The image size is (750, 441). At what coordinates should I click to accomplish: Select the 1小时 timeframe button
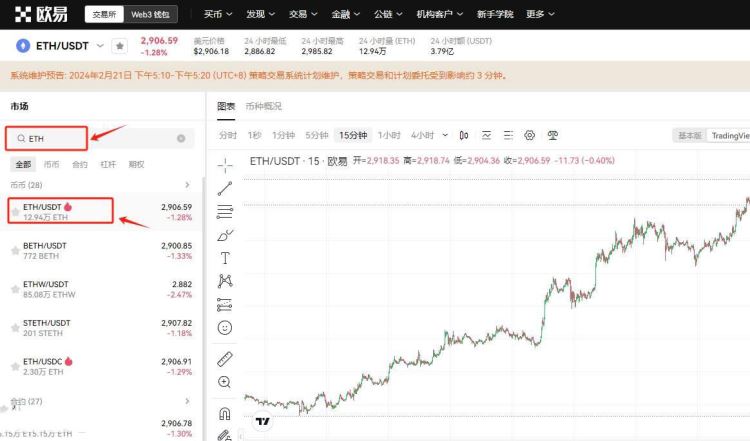(389, 135)
